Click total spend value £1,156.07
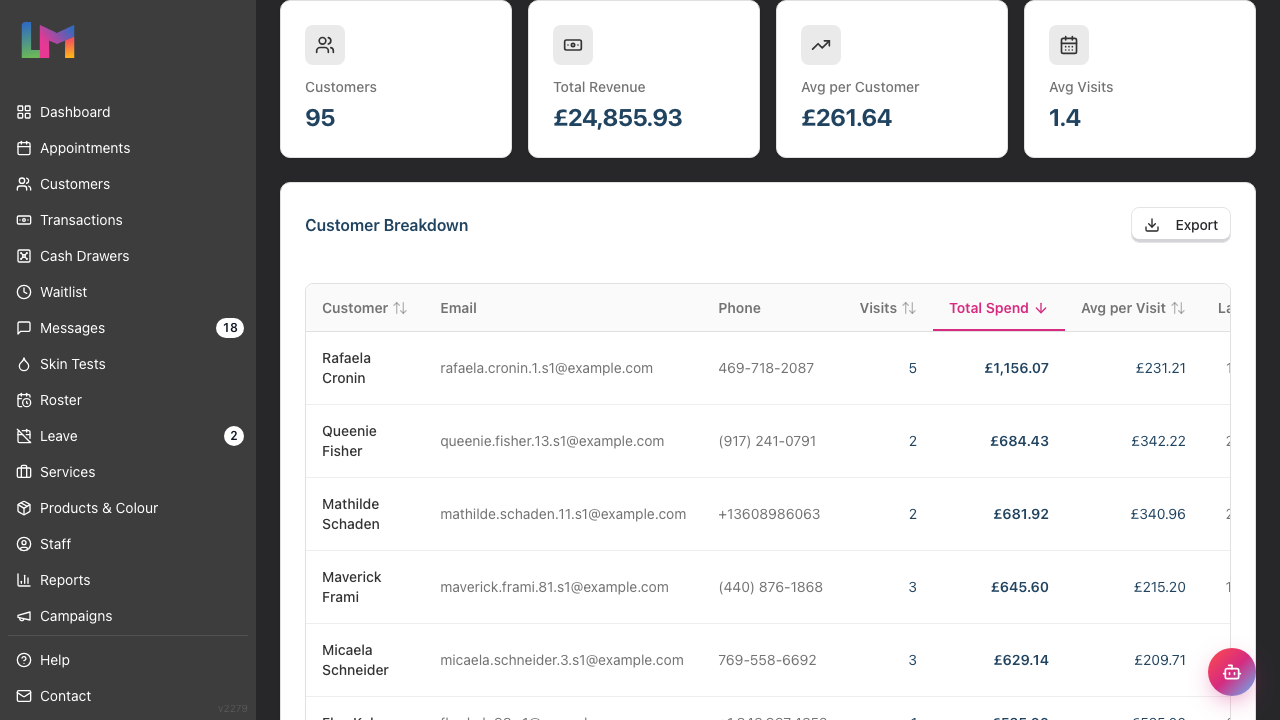This screenshot has height=720, width=1280. (1016, 368)
